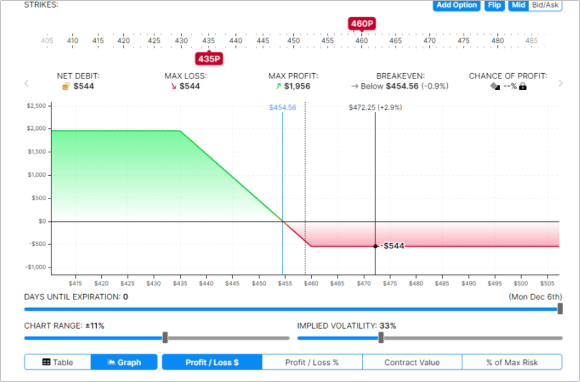Adjust the Days Until Expiration slider handle
580x382 pixels.
click(560, 308)
